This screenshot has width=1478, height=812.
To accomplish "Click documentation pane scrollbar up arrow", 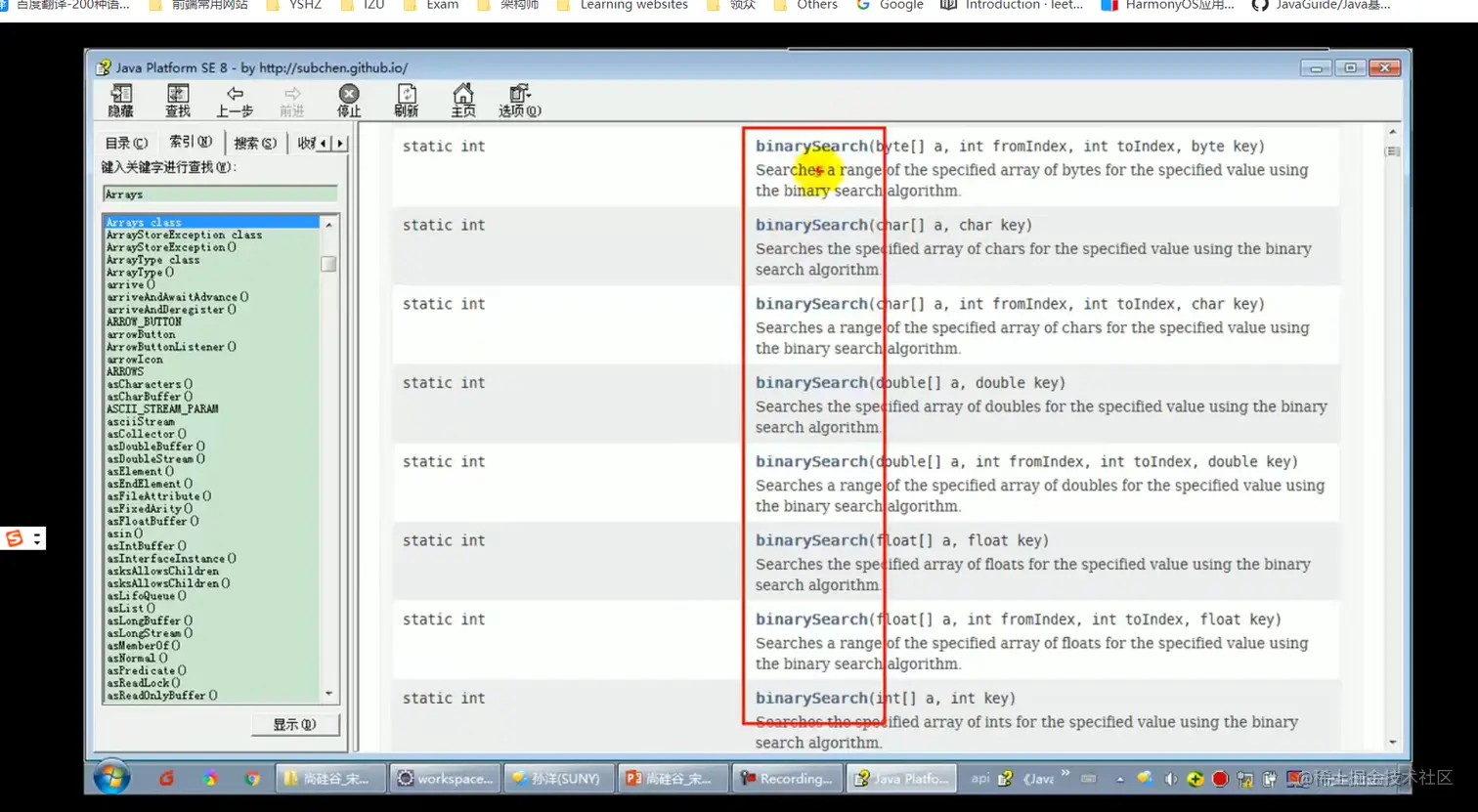I will click(1393, 132).
